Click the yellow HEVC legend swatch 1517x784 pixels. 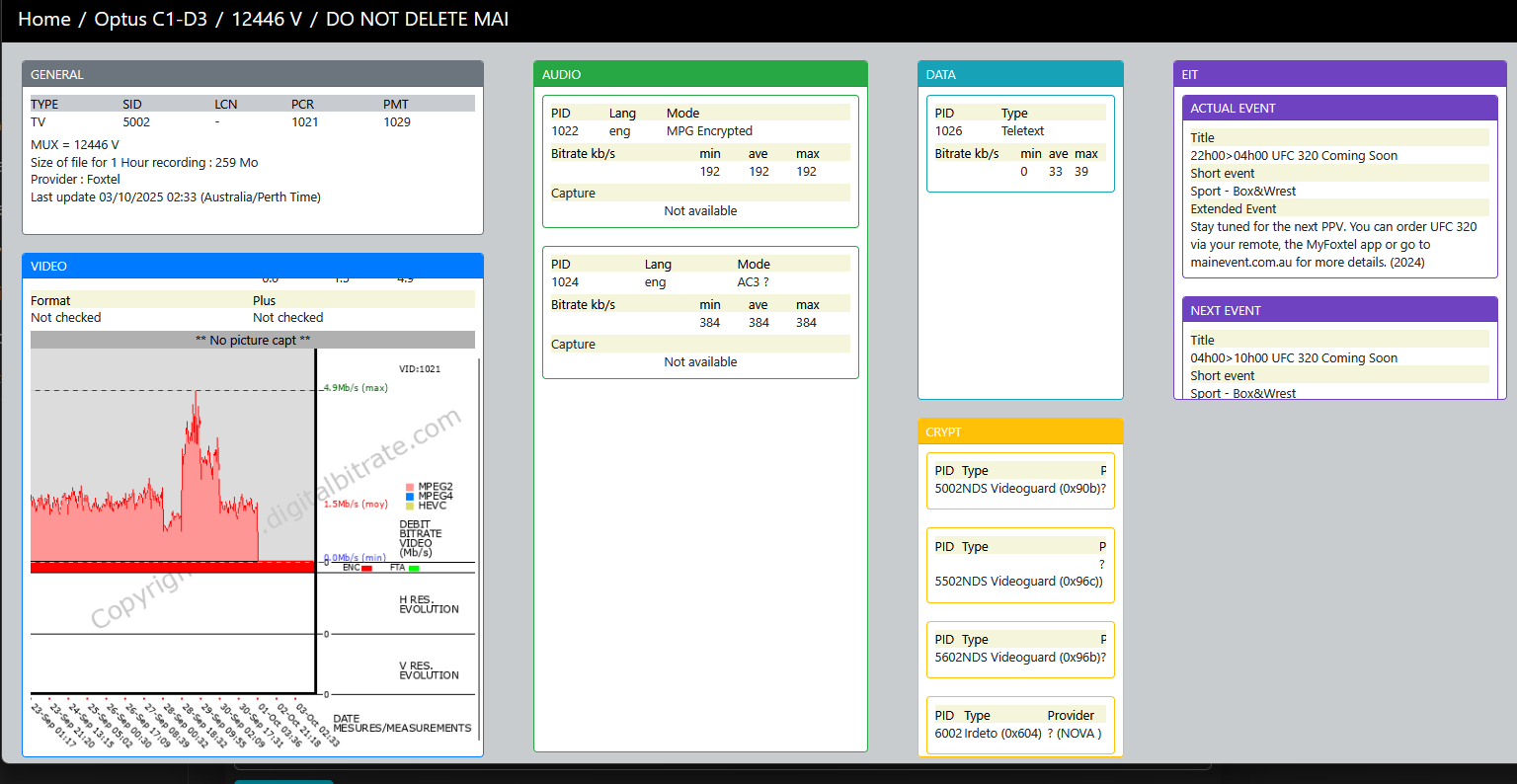[410, 506]
